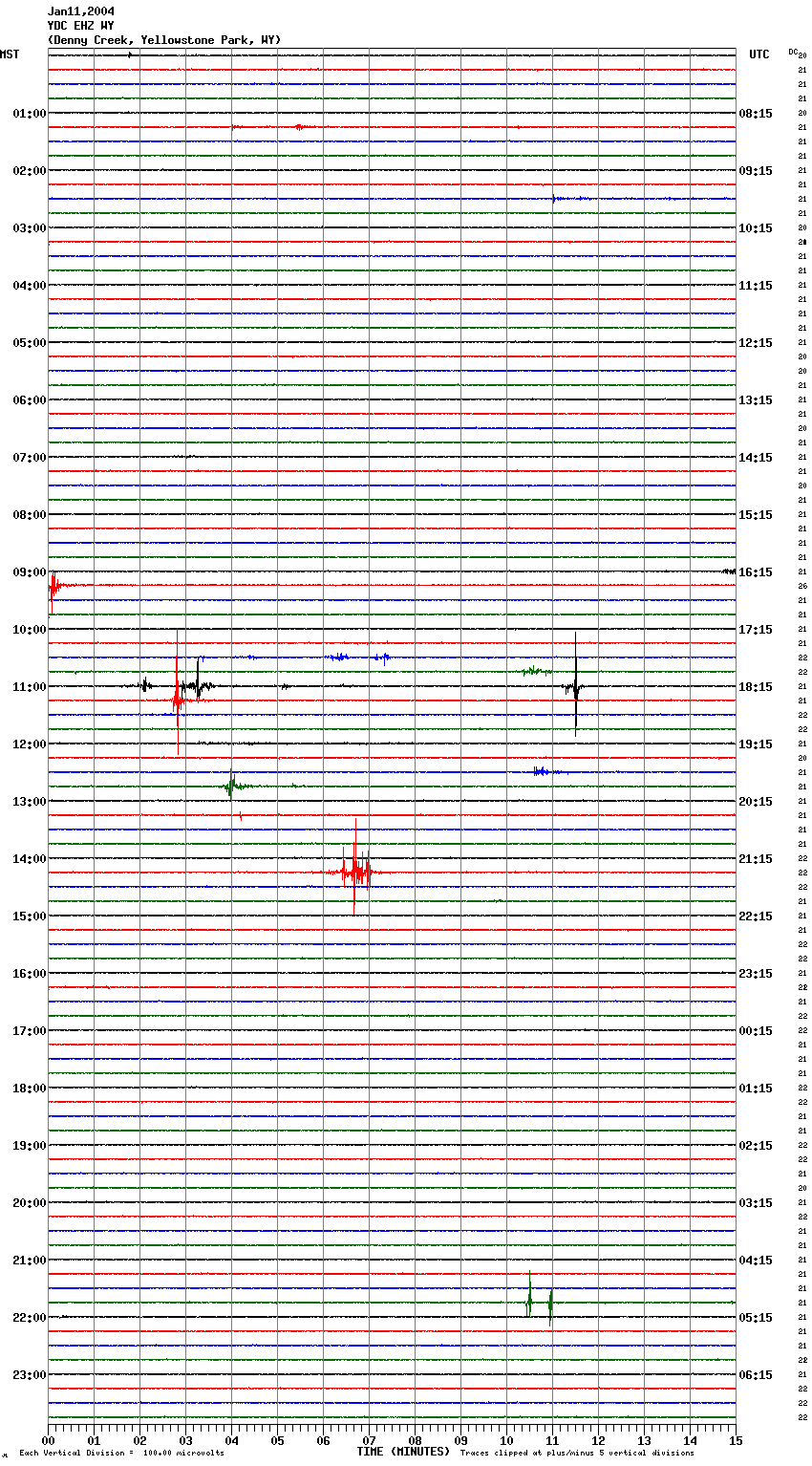Click the 14:15 UTC time label
This screenshot has width=812, height=1466.
click(x=756, y=458)
